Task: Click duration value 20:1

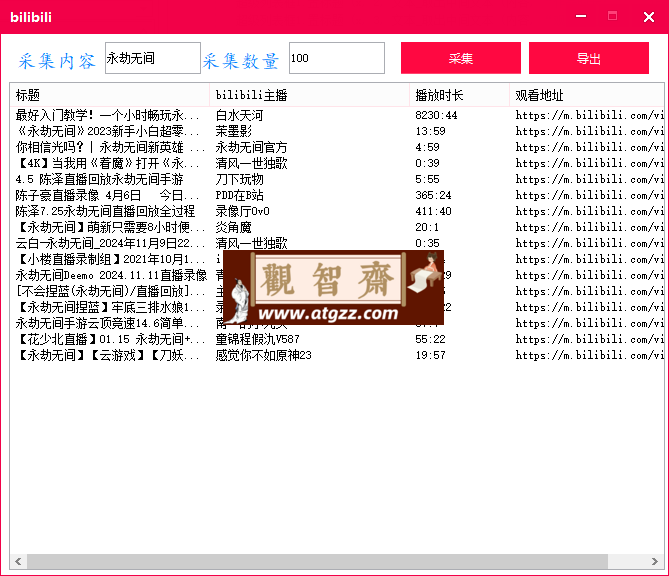Action: [427, 227]
